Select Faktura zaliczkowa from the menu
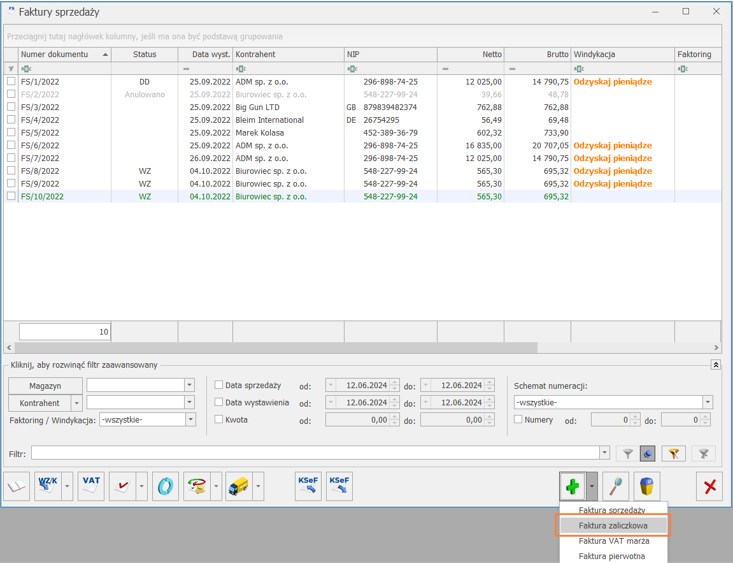The image size is (733, 563). tap(614, 525)
